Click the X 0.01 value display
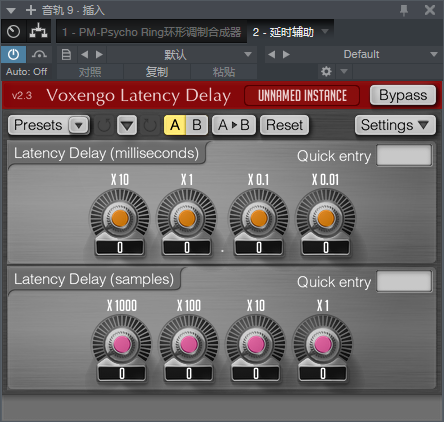Viewport: 444px width, 422px height. (326, 248)
